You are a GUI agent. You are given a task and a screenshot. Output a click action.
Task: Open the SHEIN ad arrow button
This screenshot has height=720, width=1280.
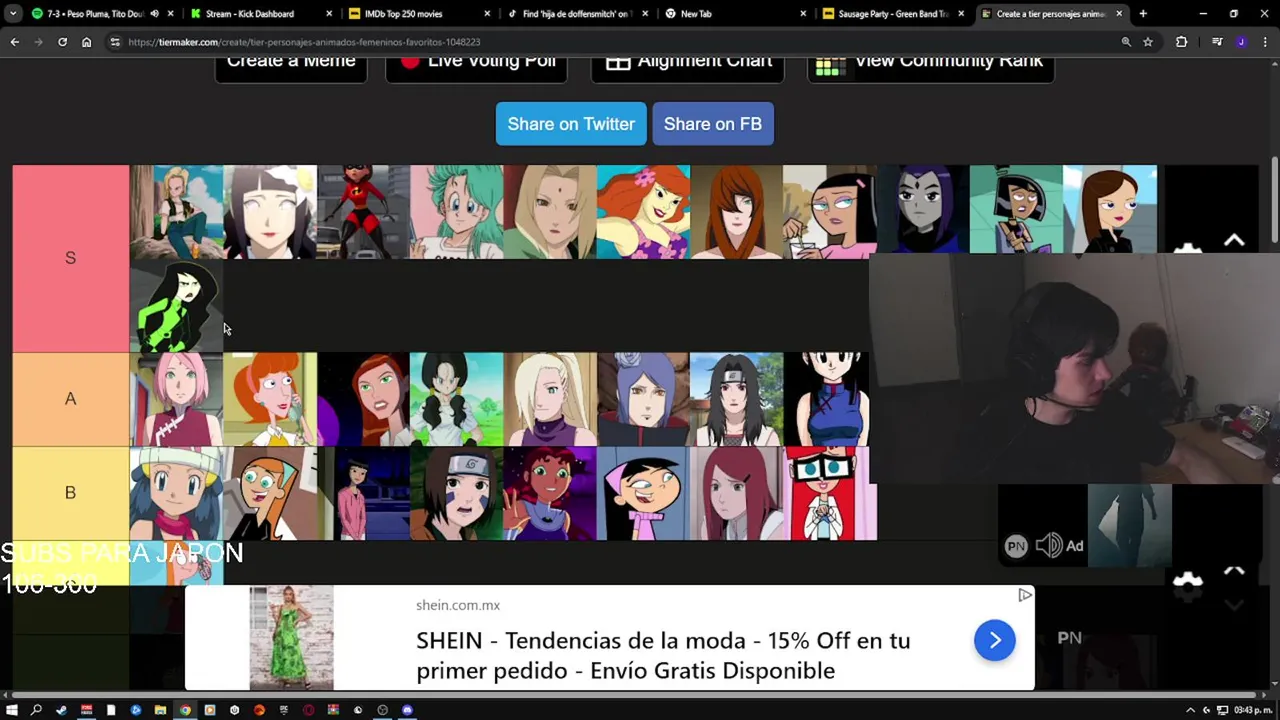click(995, 640)
